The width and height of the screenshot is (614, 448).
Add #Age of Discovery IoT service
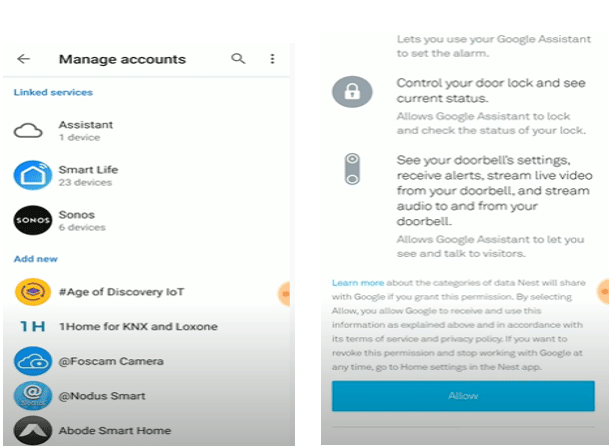point(146,292)
